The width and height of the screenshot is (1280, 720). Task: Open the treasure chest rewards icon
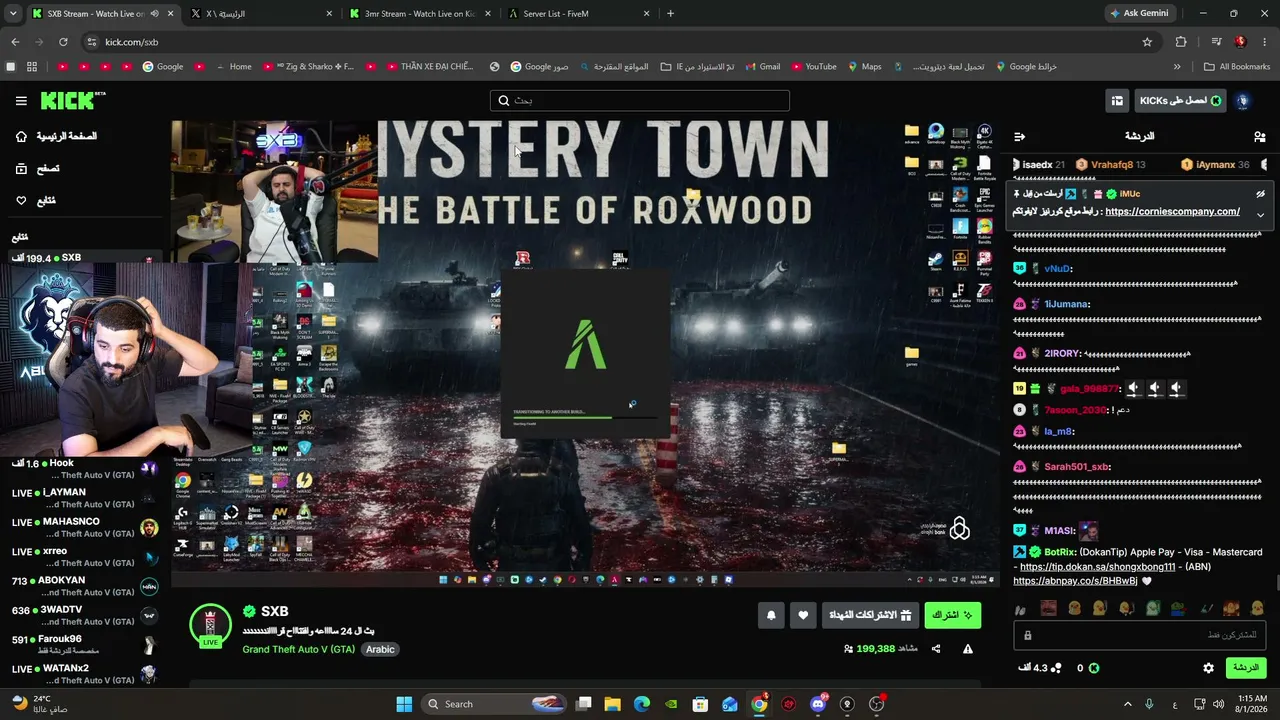[1117, 101]
